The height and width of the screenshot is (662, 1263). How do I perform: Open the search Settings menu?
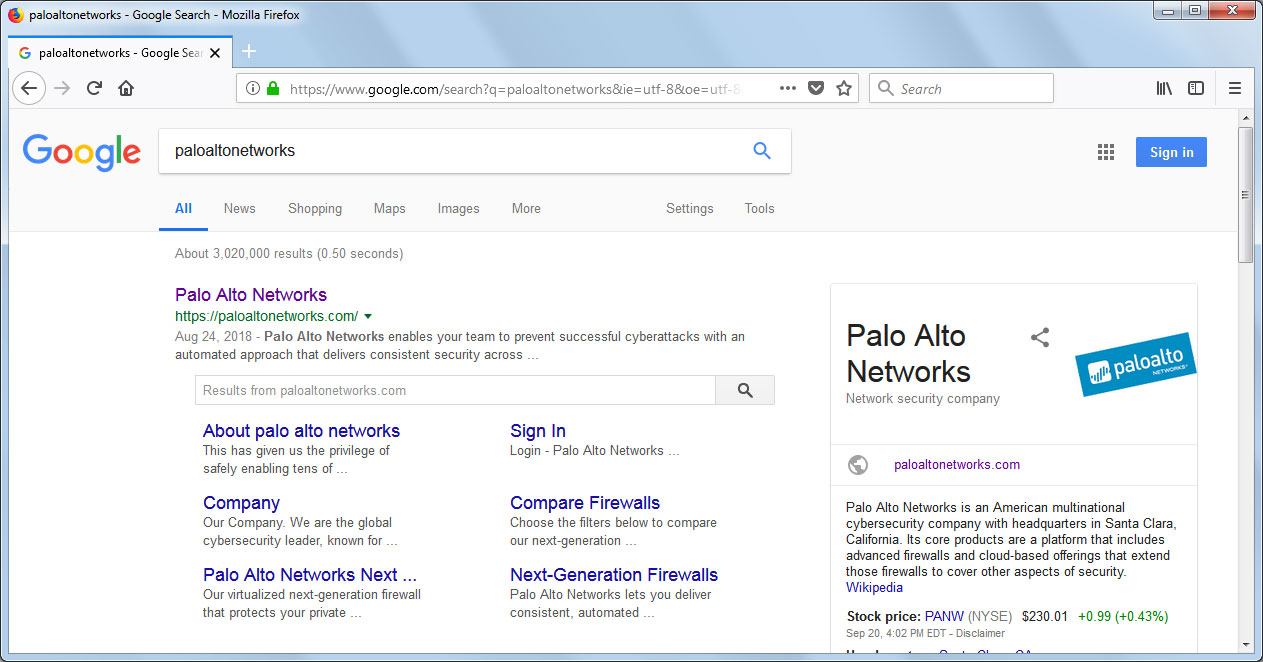coord(690,208)
